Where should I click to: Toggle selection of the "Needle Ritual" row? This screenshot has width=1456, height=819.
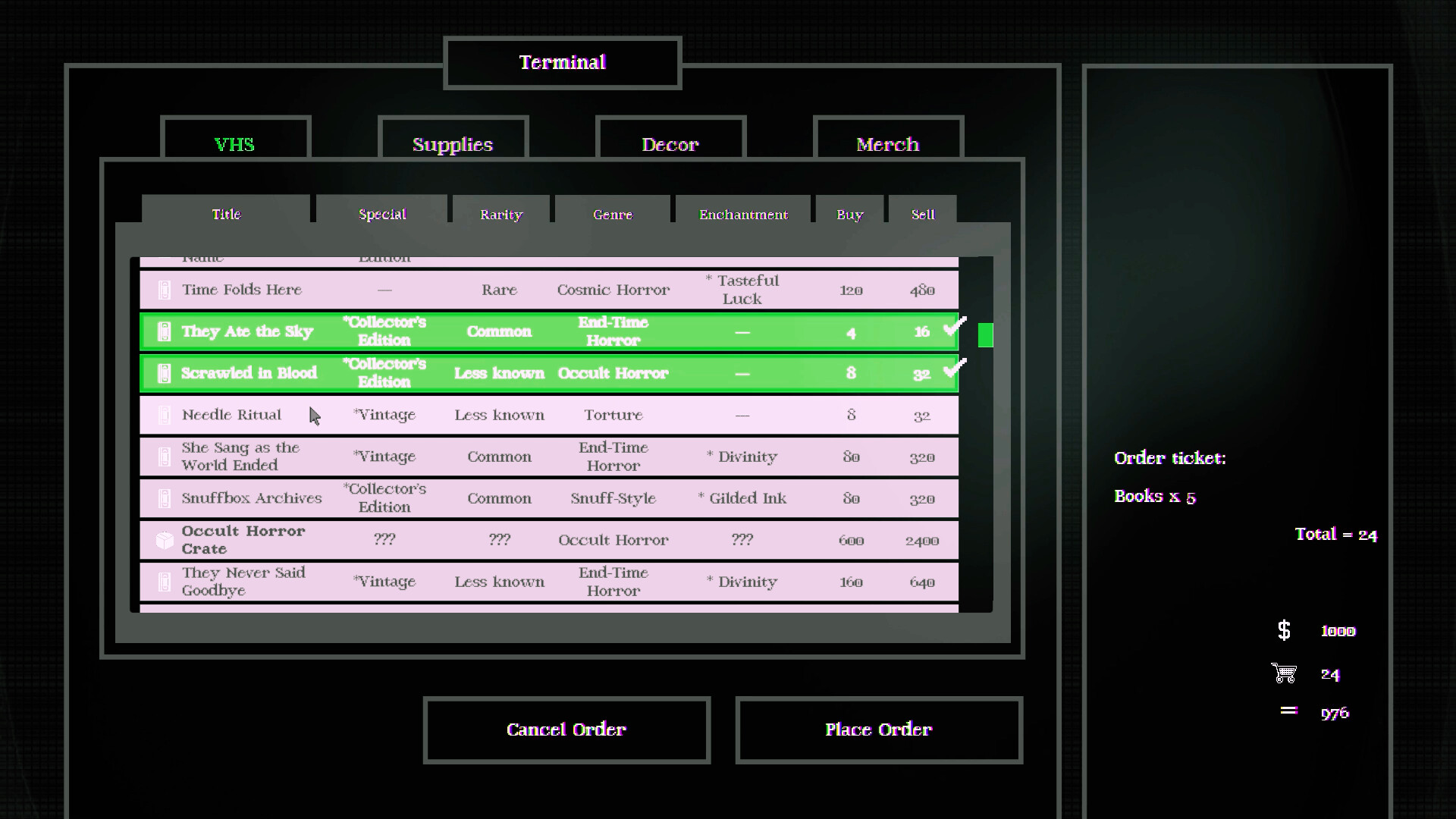click(x=531, y=415)
